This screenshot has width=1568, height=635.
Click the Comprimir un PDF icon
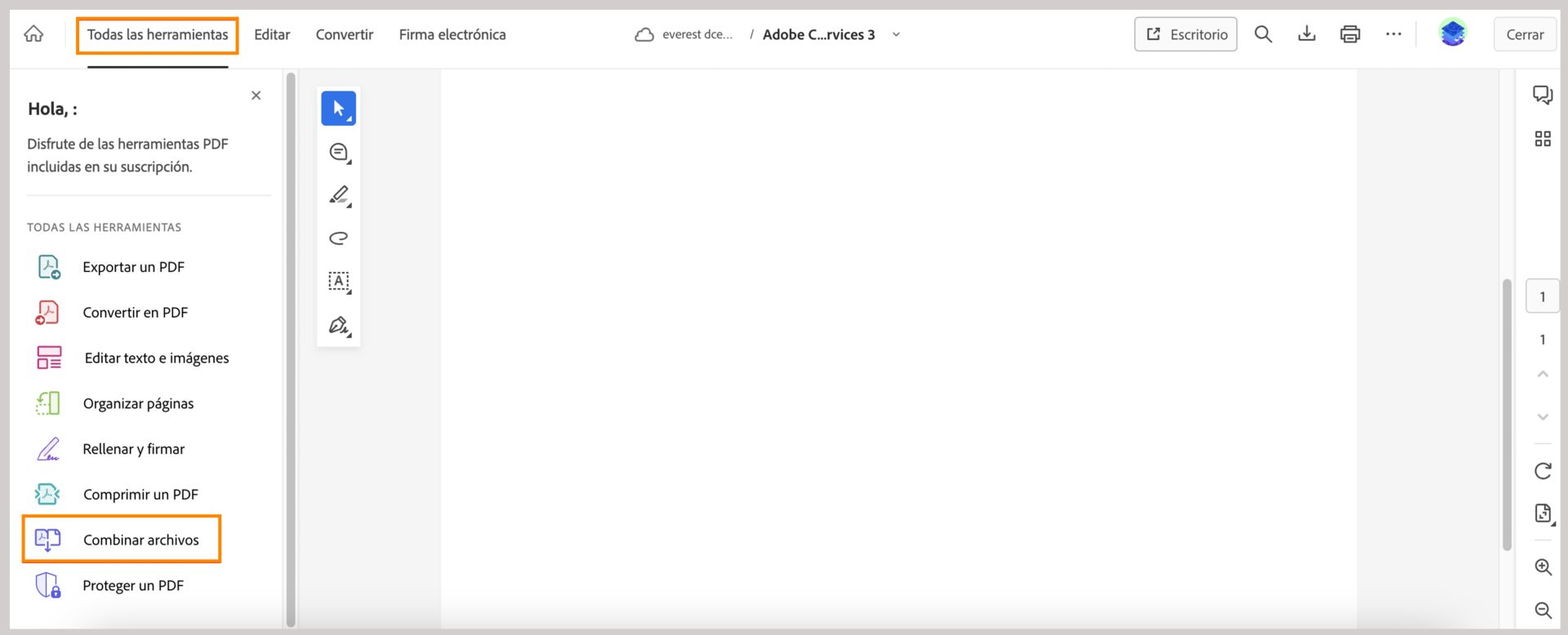pyautogui.click(x=47, y=495)
